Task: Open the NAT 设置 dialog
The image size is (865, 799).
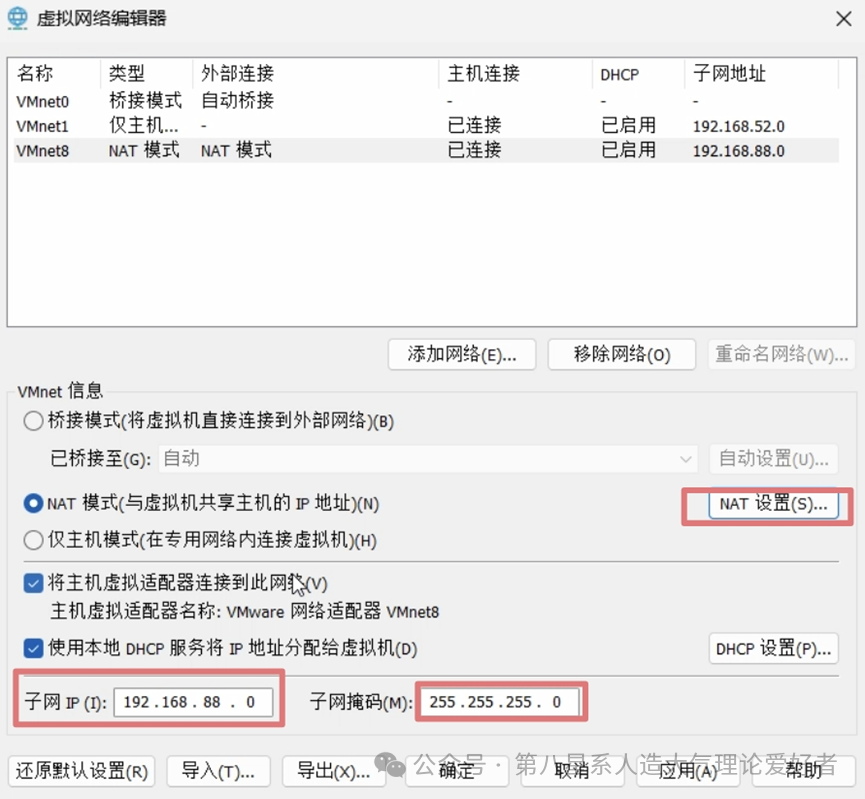Action: coord(773,504)
